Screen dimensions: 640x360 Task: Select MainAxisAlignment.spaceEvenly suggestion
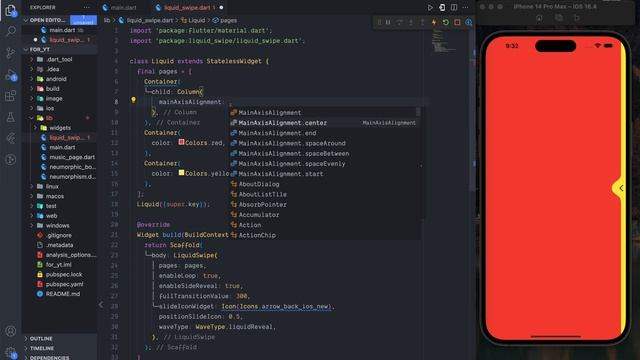[324, 164]
